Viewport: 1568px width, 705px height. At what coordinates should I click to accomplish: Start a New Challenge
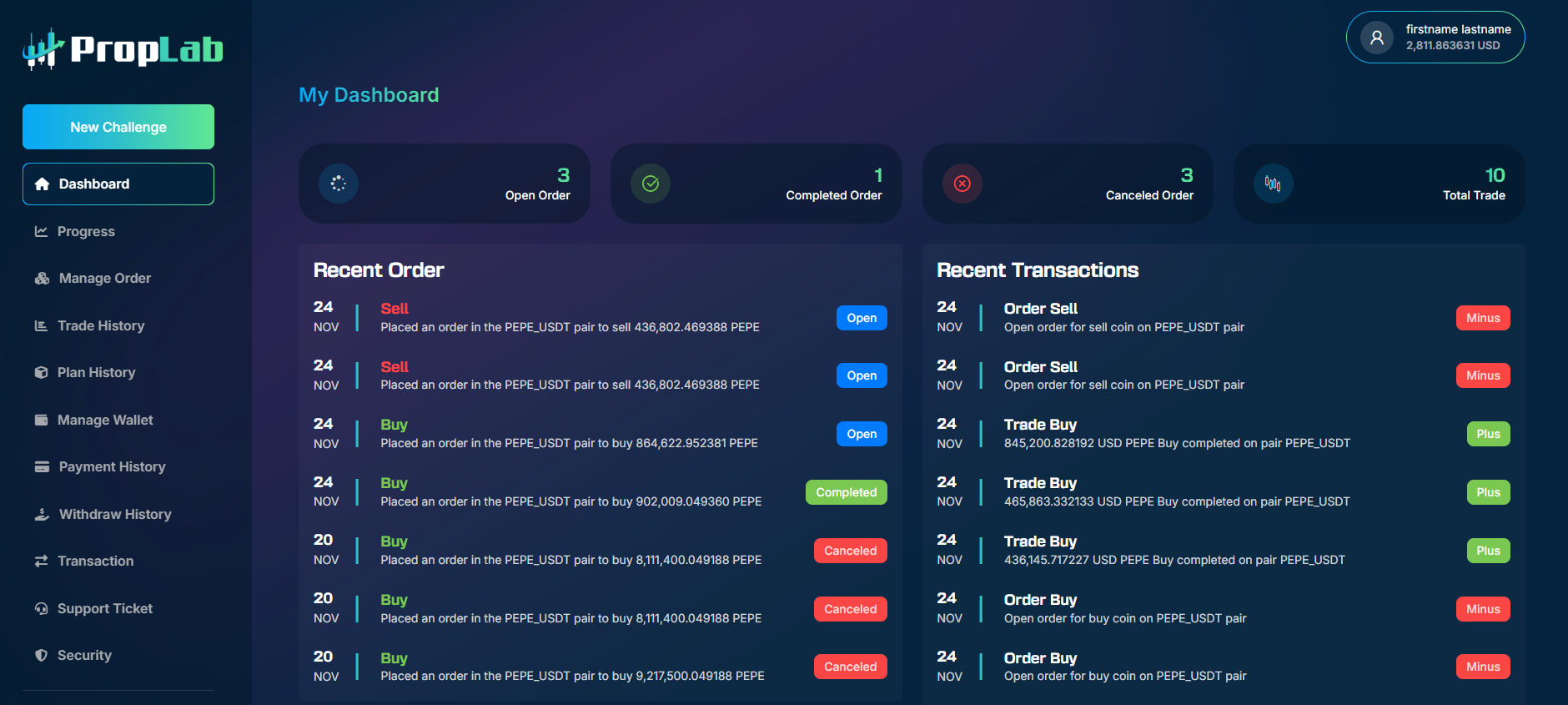118,127
